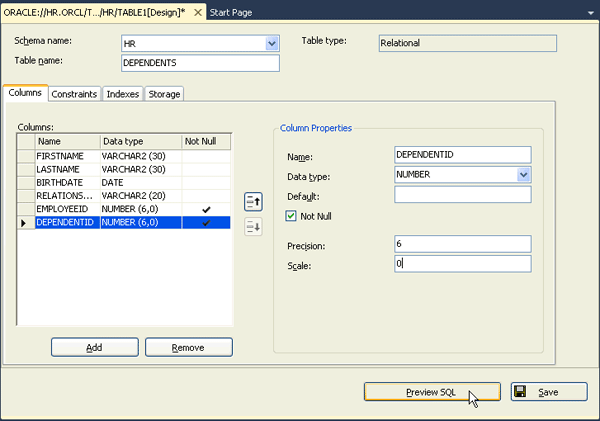Viewport: 600px width, 421px height.
Task: Click the Remove column button
Action: click(189, 347)
